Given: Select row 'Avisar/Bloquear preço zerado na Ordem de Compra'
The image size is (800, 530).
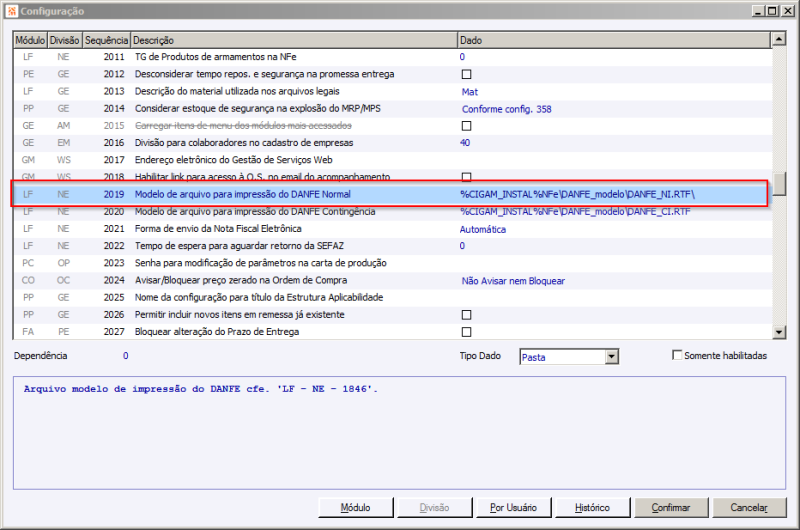Looking at the screenshot, I should click(x=392, y=281).
